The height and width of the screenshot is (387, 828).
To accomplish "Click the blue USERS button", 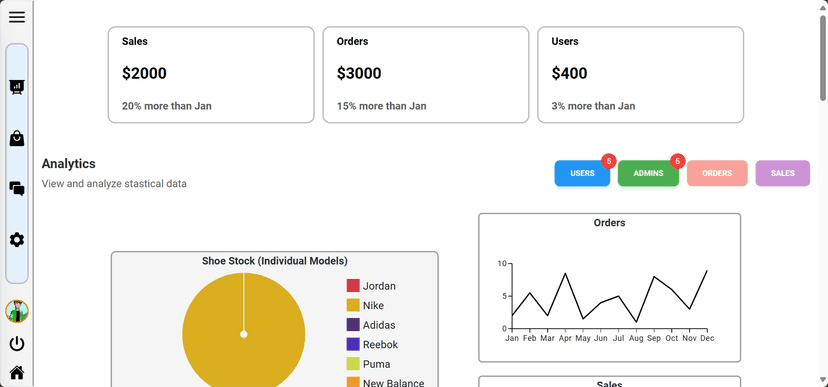I will 582,173.
